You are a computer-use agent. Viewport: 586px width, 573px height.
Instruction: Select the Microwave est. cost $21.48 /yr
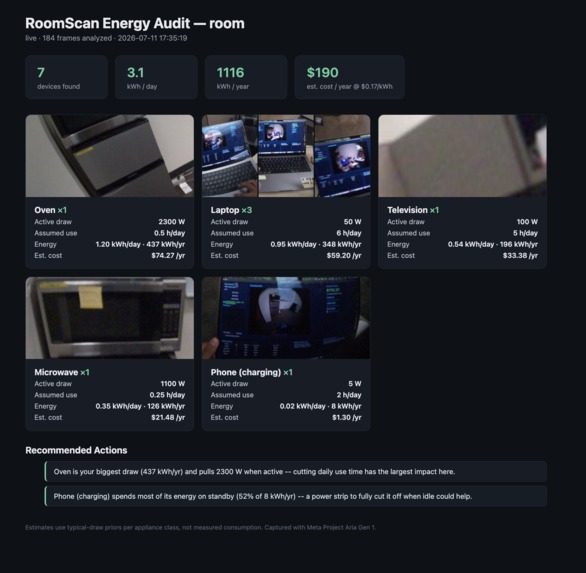[168, 418]
